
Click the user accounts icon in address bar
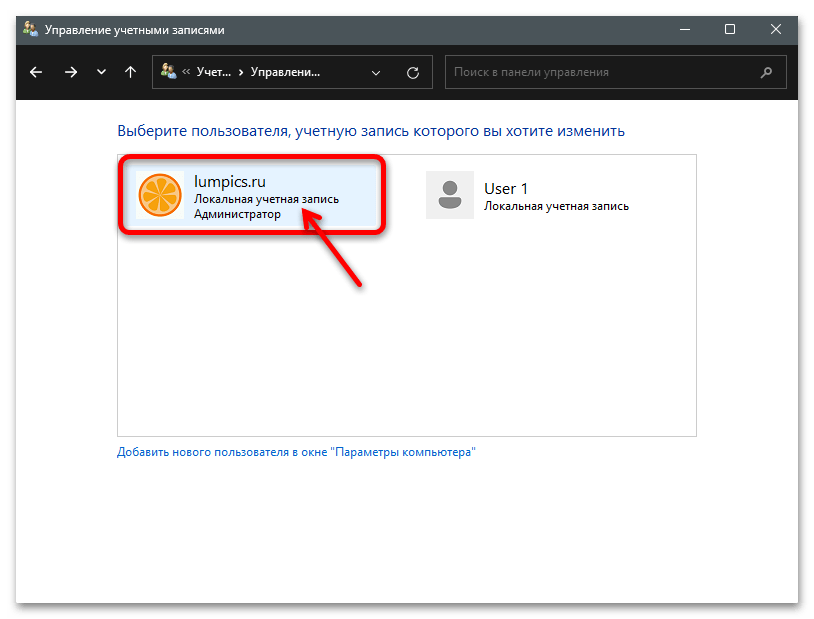168,72
